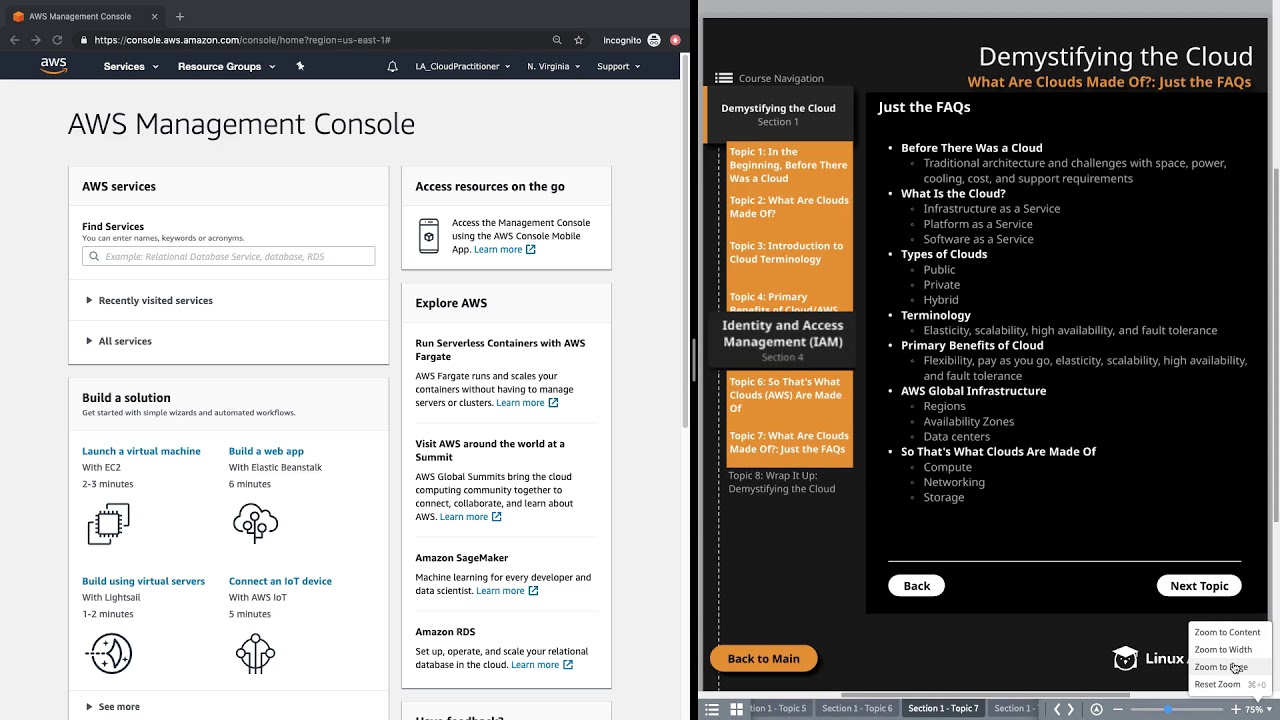Click Build using virtual servers link

143,581
